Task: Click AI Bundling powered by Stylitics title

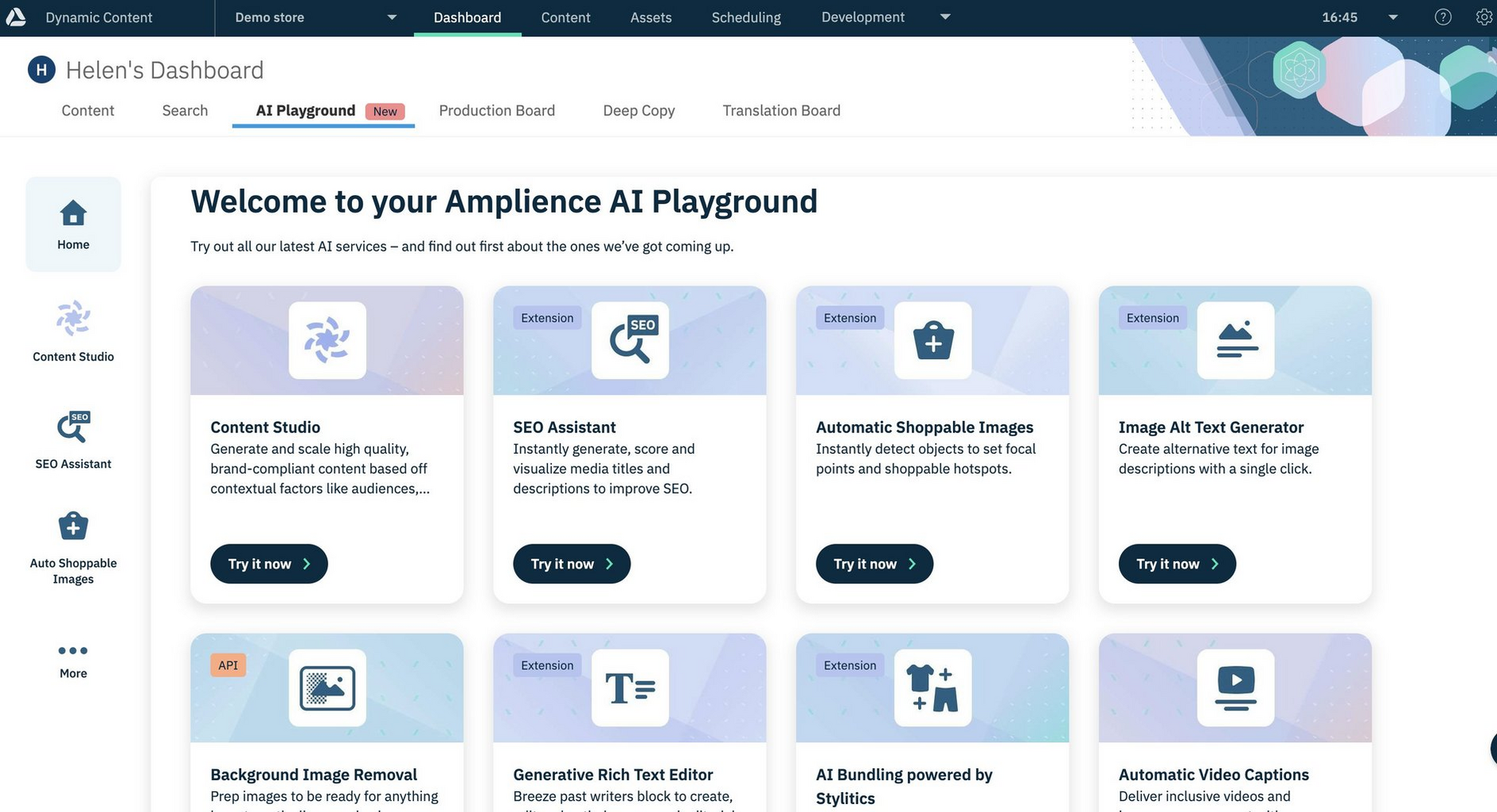Action: pyautogui.click(x=904, y=787)
